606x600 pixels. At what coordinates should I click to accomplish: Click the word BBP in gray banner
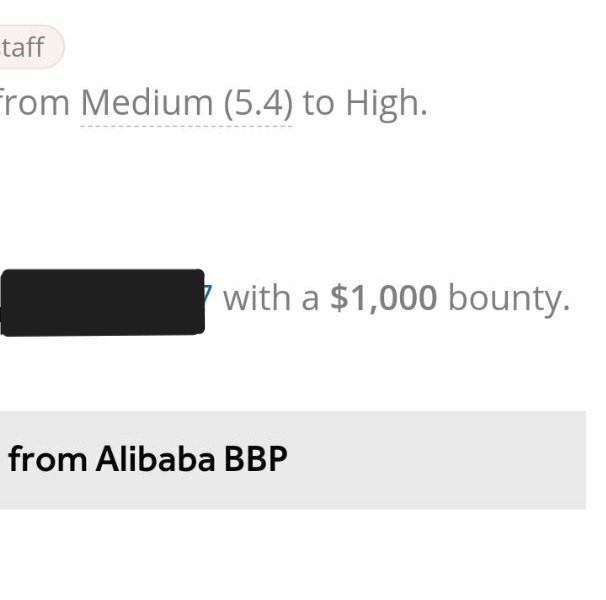[256, 459]
